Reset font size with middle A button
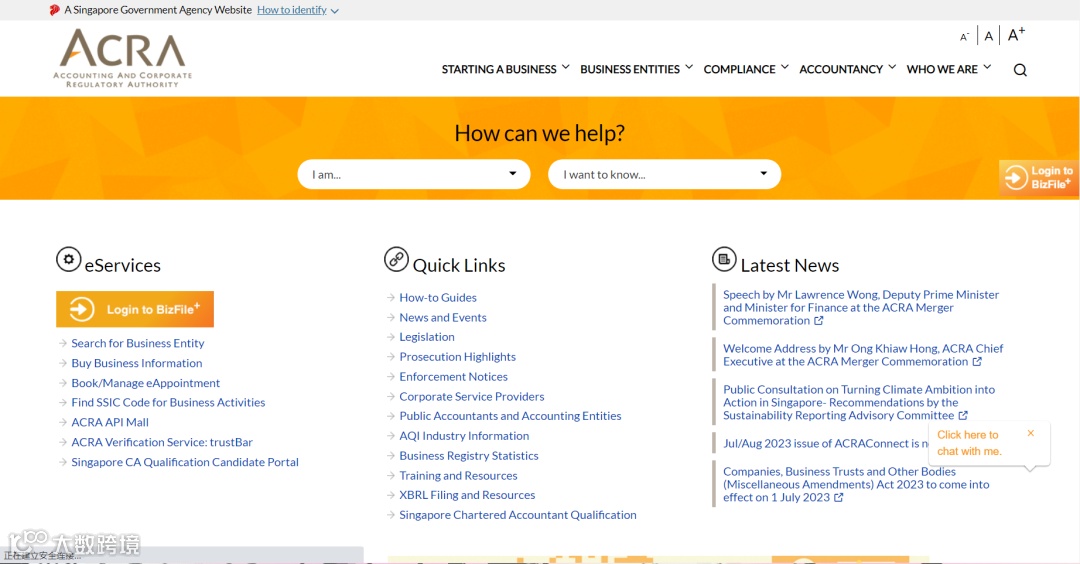 pyautogui.click(x=988, y=36)
